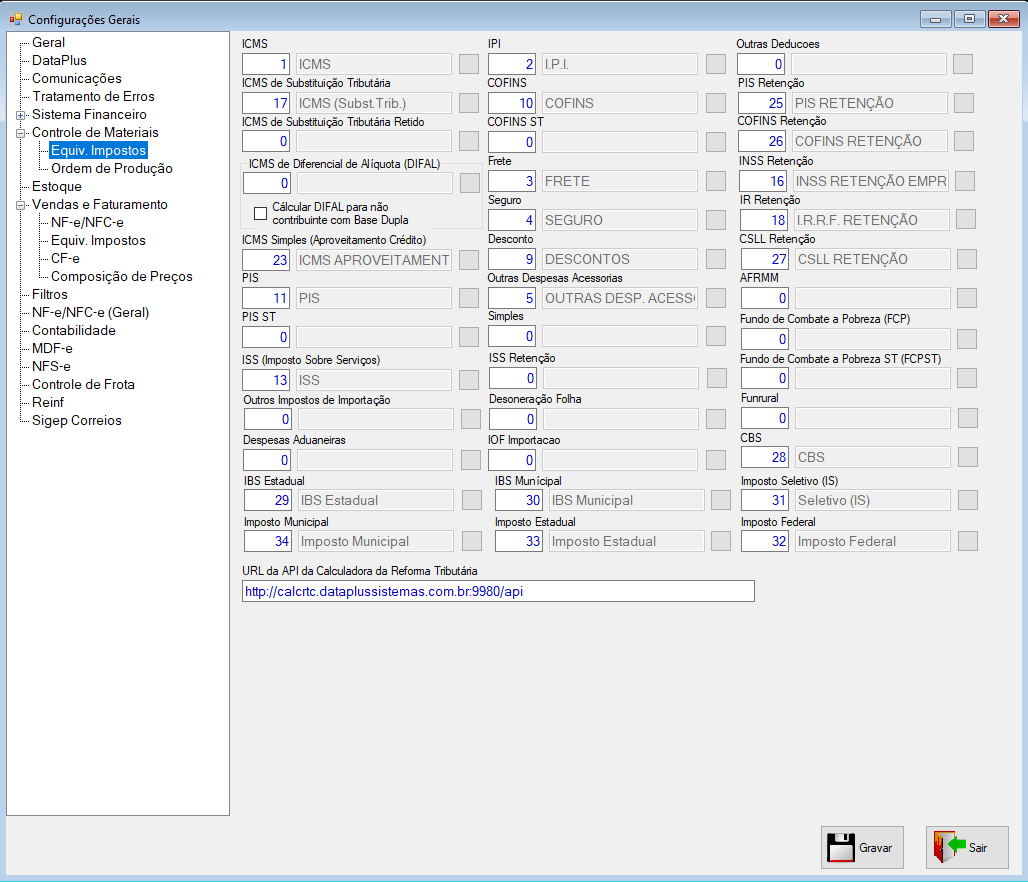The width and height of the screenshot is (1028, 882).
Task: Click the IPI code number field
Action: tap(512, 64)
